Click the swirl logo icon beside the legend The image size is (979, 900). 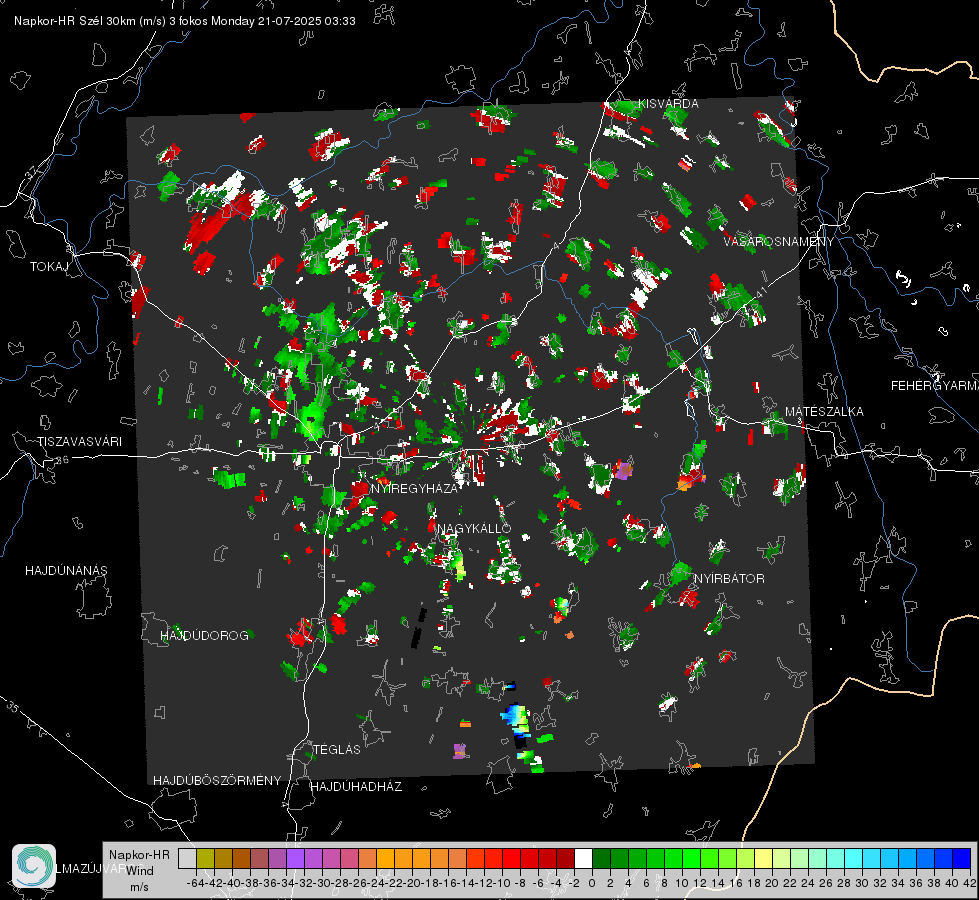click(x=34, y=866)
